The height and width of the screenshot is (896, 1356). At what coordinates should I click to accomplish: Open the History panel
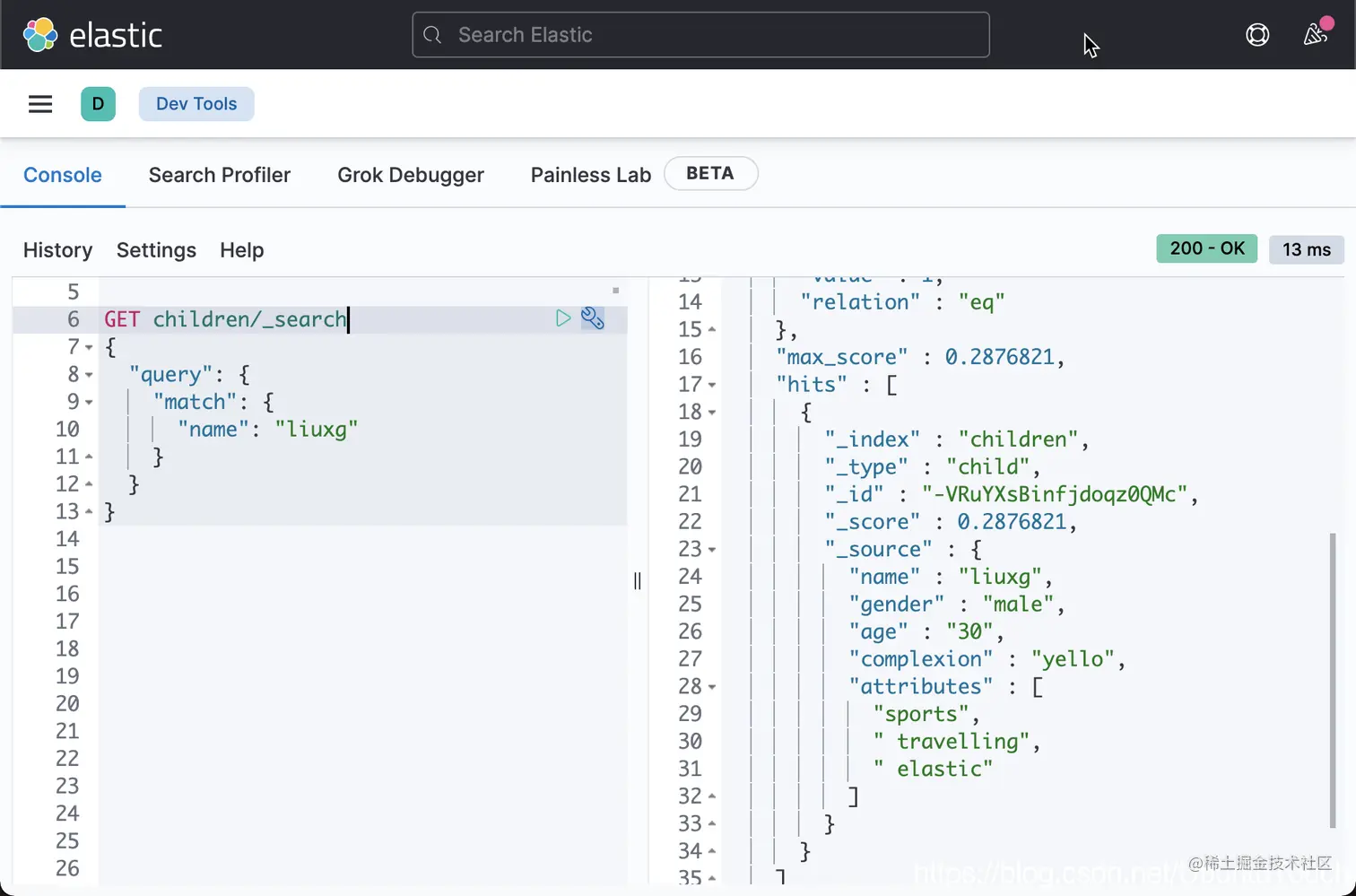58,250
